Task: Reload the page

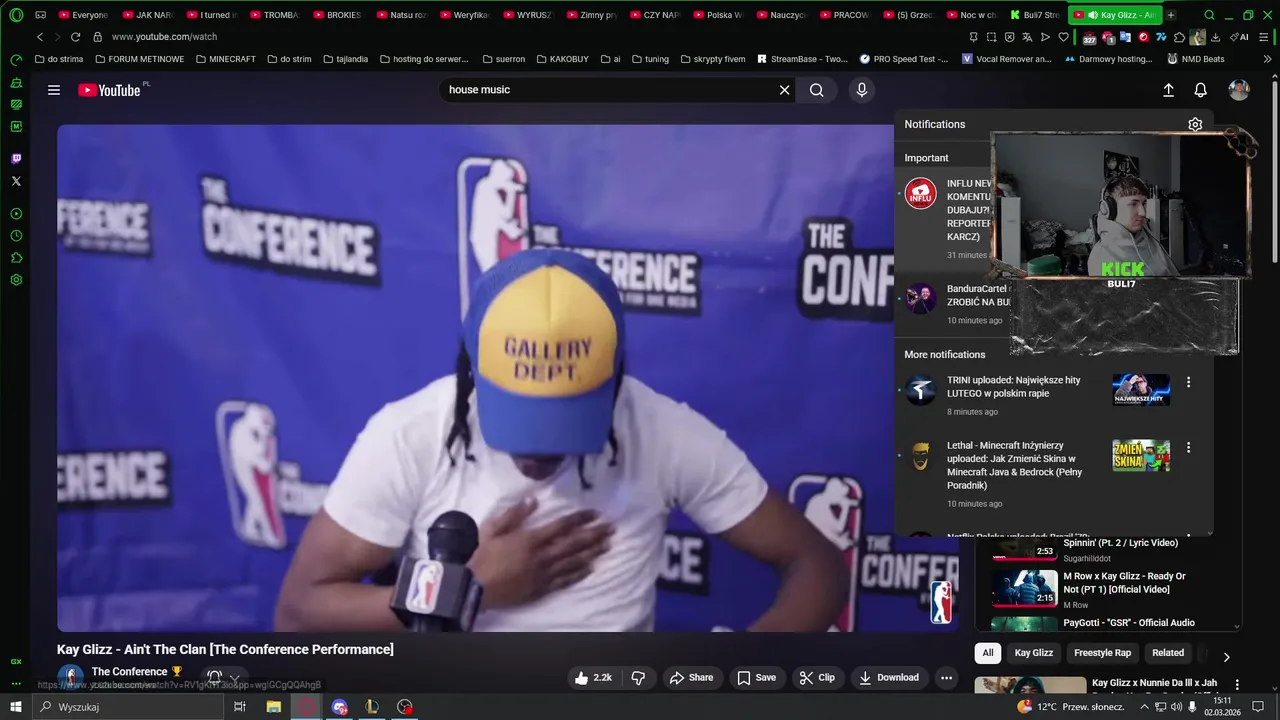Action: pos(75,37)
